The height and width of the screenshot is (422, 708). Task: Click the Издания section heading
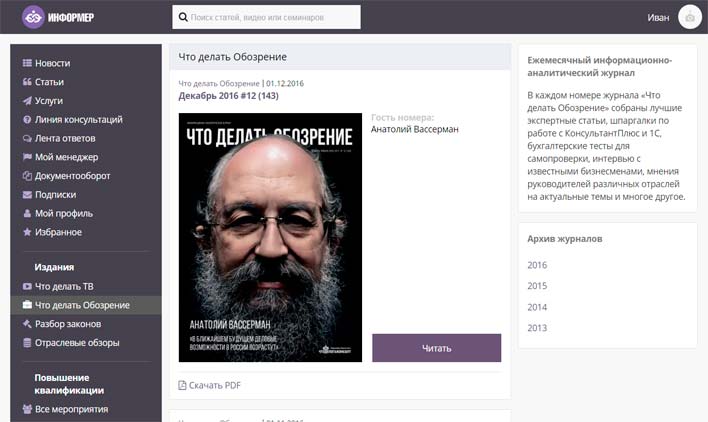tap(54, 267)
